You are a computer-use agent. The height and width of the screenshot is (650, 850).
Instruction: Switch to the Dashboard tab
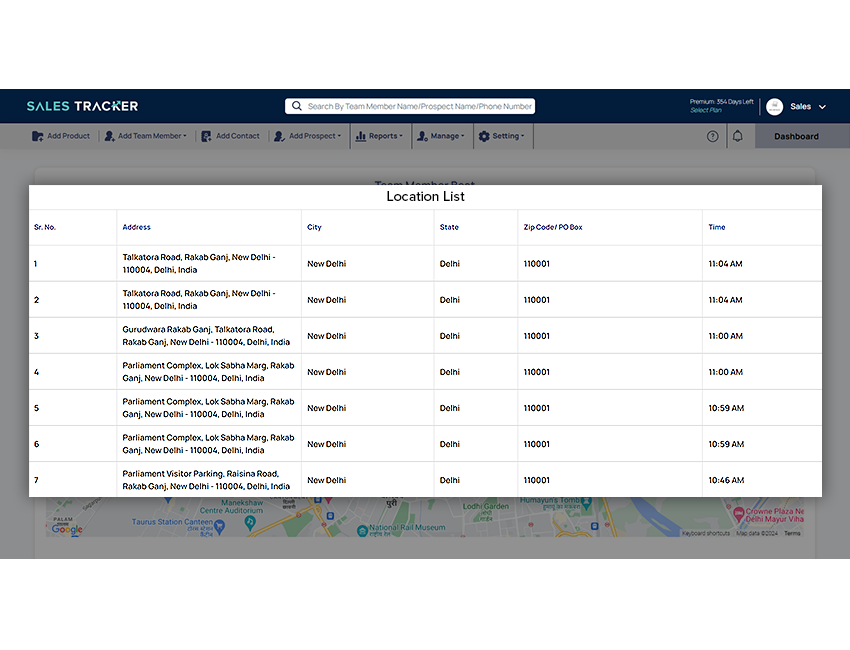point(796,136)
